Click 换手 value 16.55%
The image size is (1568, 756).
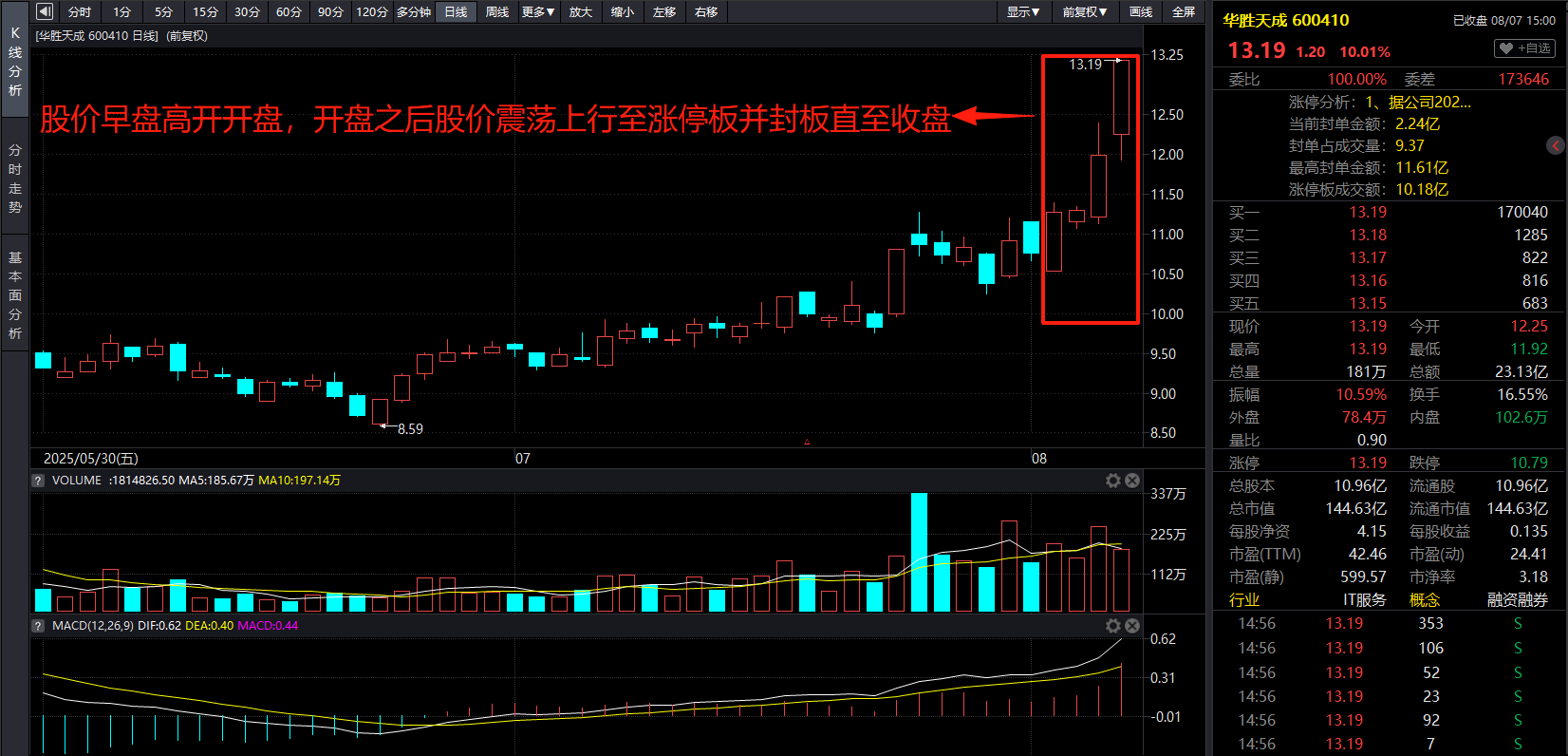[1522, 394]
